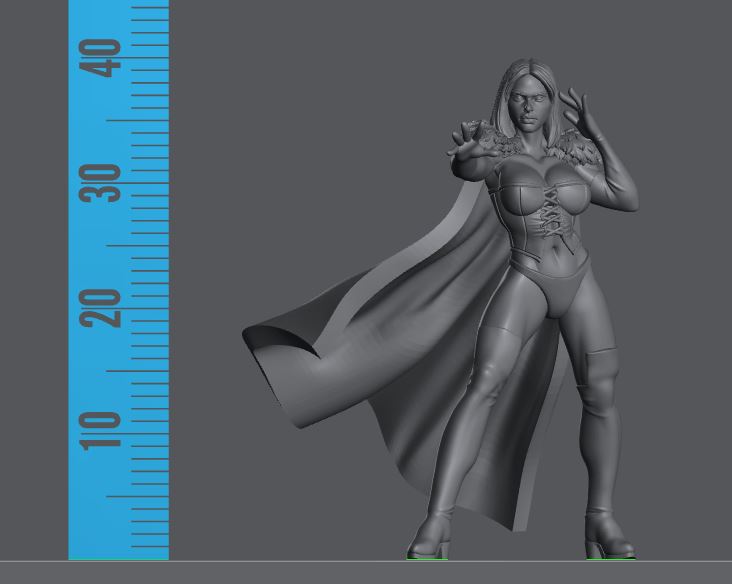This screenshot has width=732, height=584.
Task: Click the bottom edge of the blue ruler
Action: point(118,556)
